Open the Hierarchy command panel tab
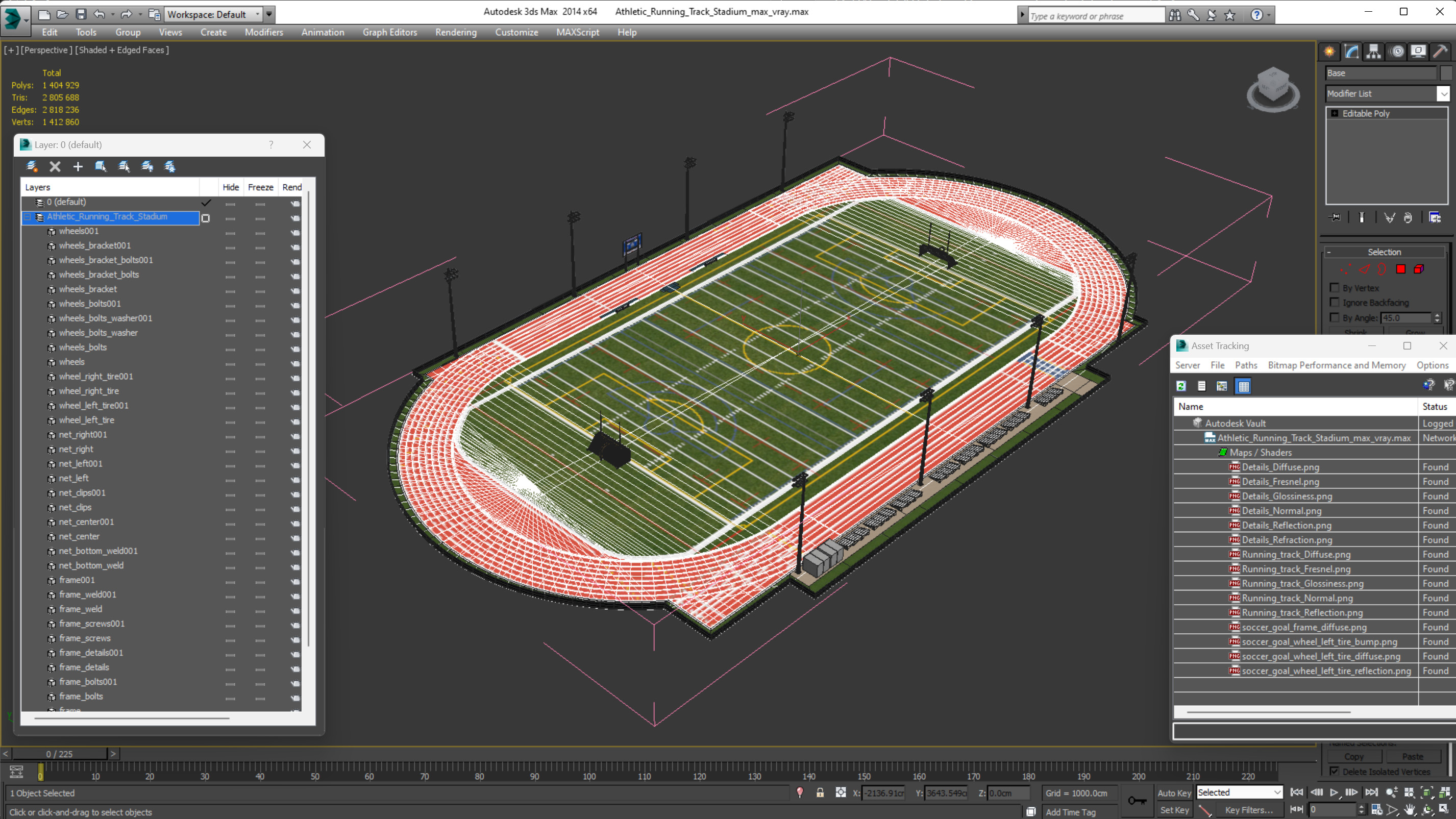 [x=1373, y=52]
